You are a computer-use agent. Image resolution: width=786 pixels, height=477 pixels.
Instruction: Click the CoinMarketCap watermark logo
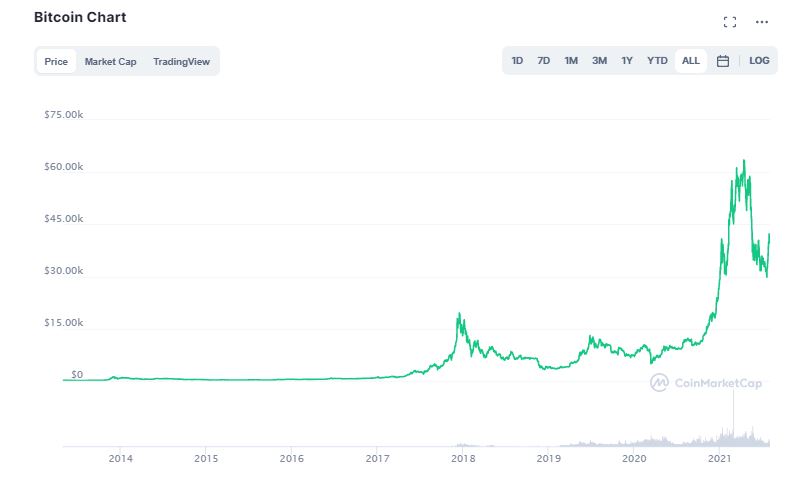pos(706,383)
